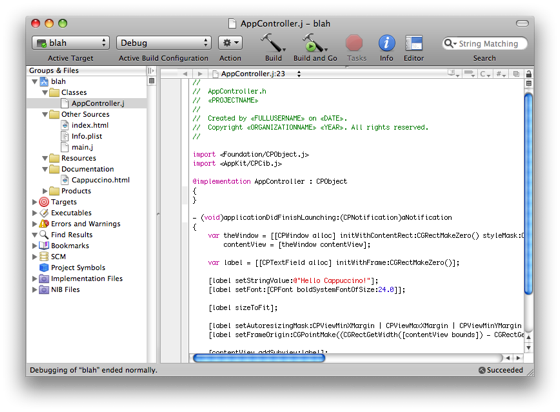Toggle the editor lock icon

[x=529, y=74]
